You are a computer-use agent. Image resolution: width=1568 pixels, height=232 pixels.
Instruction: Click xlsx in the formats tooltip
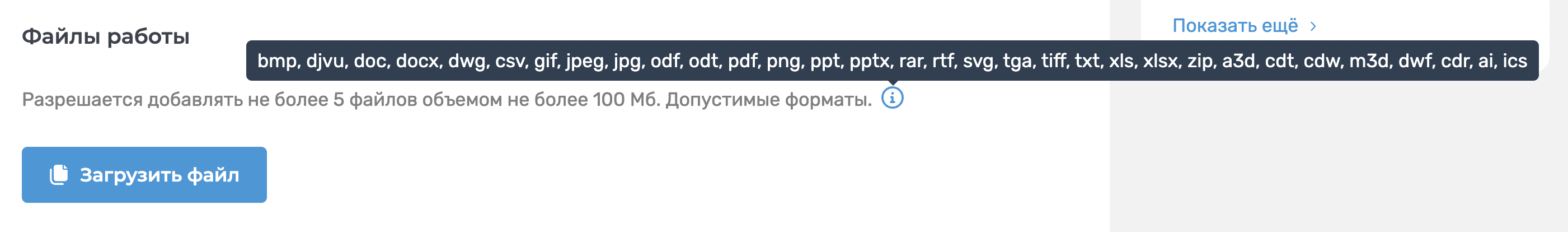coord(1160,61)
